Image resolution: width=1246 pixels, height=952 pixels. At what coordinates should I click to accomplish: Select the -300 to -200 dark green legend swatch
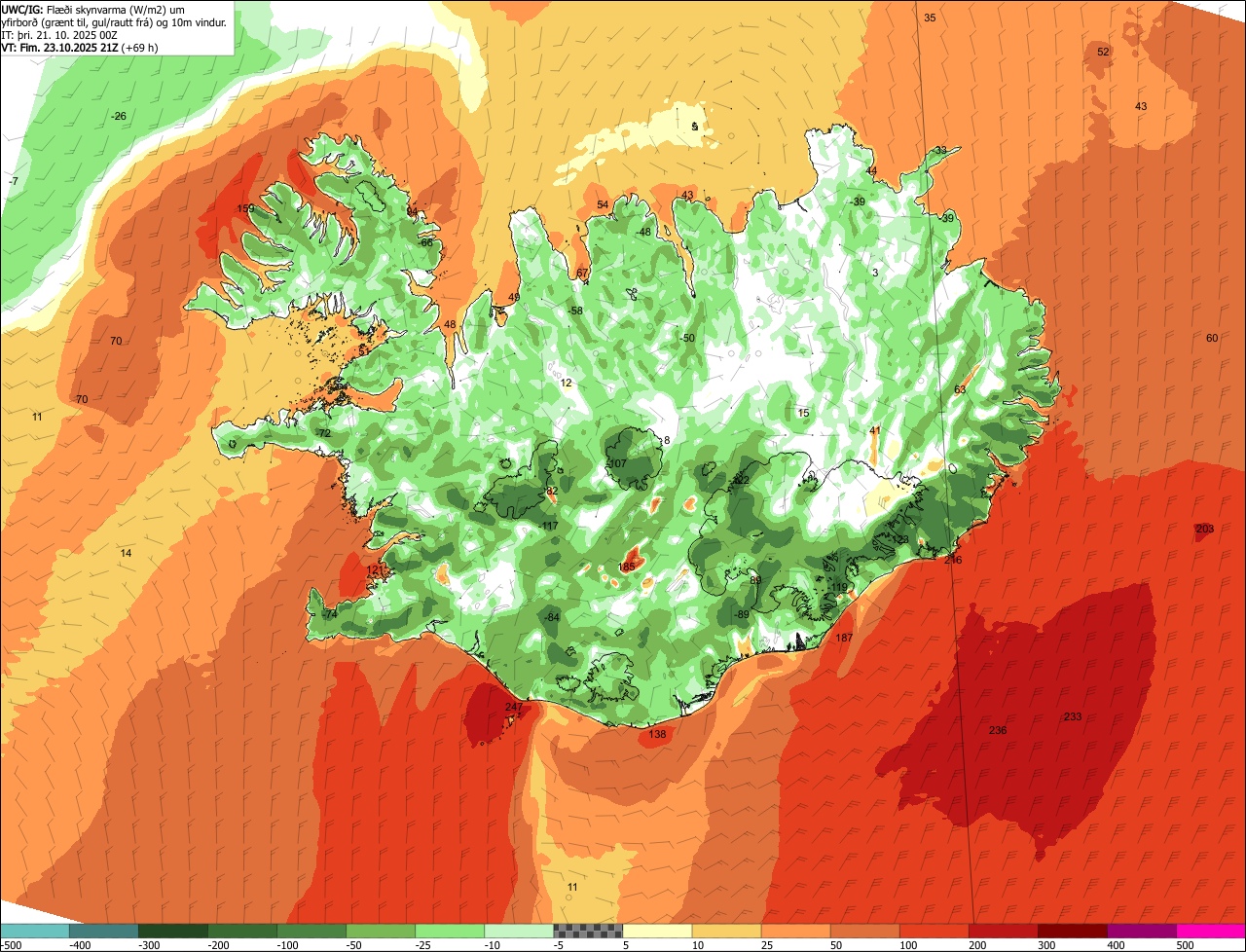coord(172,931)
